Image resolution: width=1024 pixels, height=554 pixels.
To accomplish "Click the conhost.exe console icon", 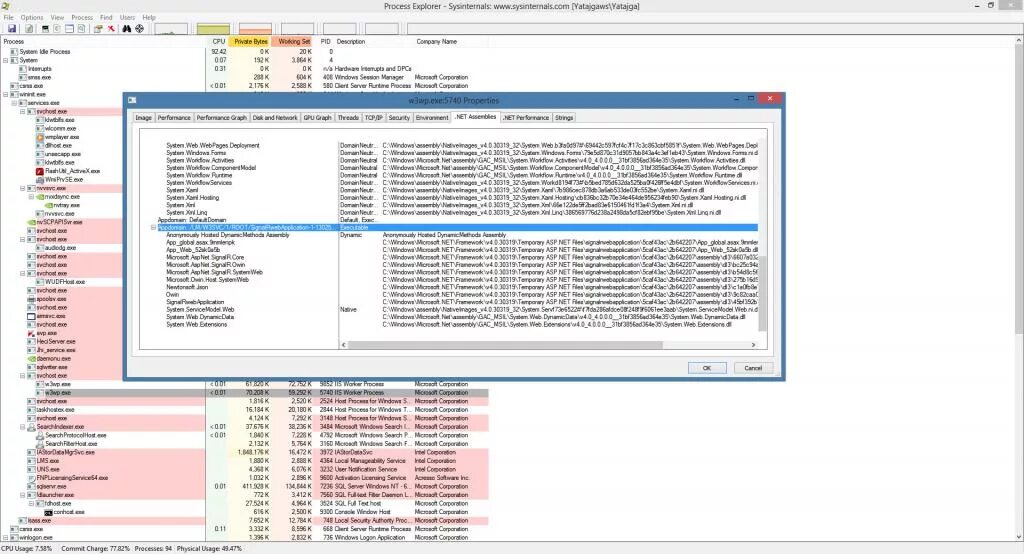I will tap(48, 512).
